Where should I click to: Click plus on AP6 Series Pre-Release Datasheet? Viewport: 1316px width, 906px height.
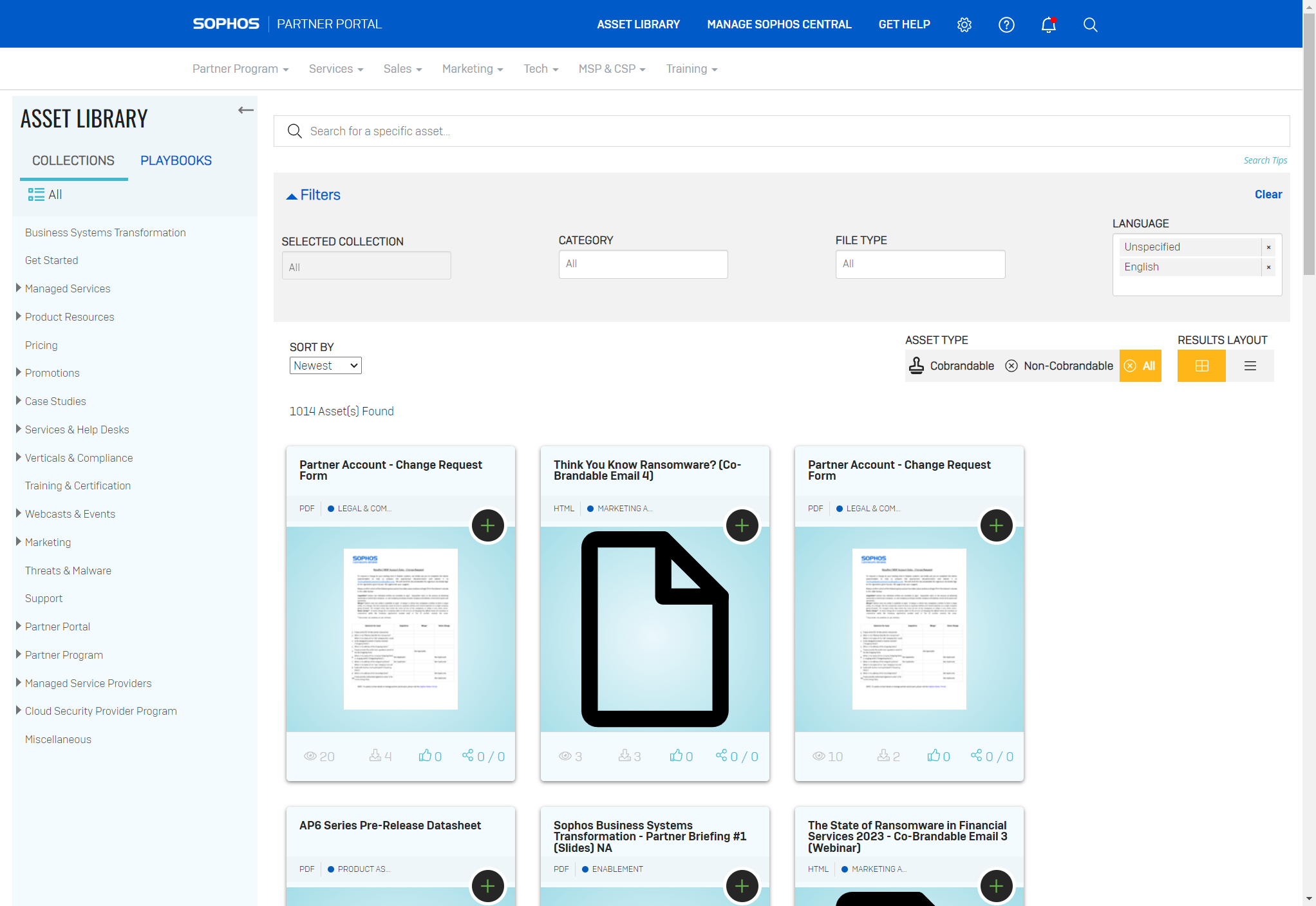pyautogui.click(x=488, y=887)
